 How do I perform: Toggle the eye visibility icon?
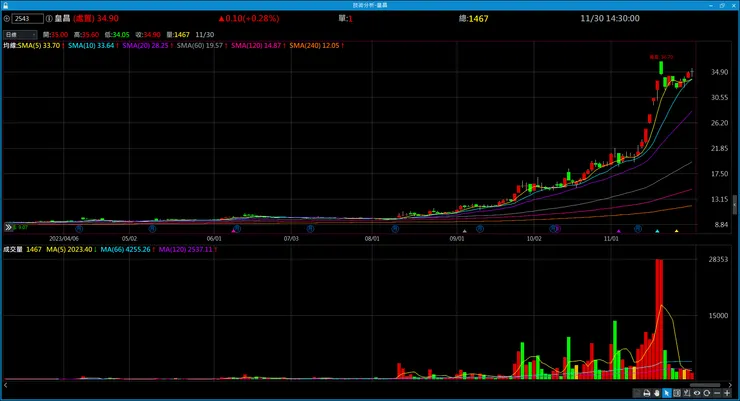click(697, 393)
